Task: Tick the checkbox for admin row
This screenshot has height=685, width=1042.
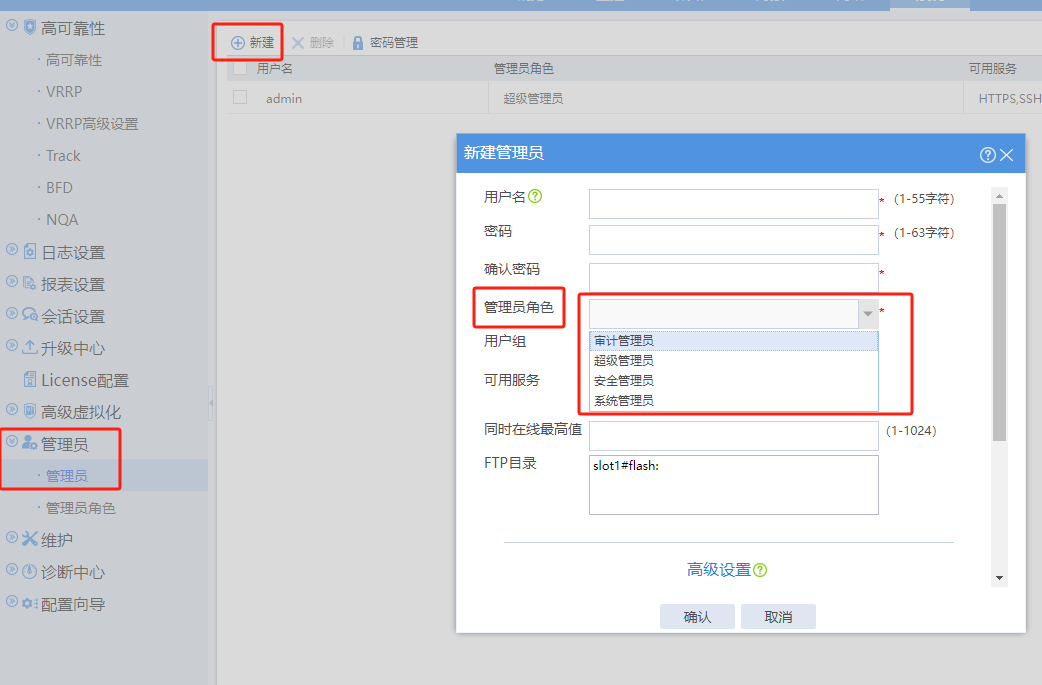Action: (240, 97)
